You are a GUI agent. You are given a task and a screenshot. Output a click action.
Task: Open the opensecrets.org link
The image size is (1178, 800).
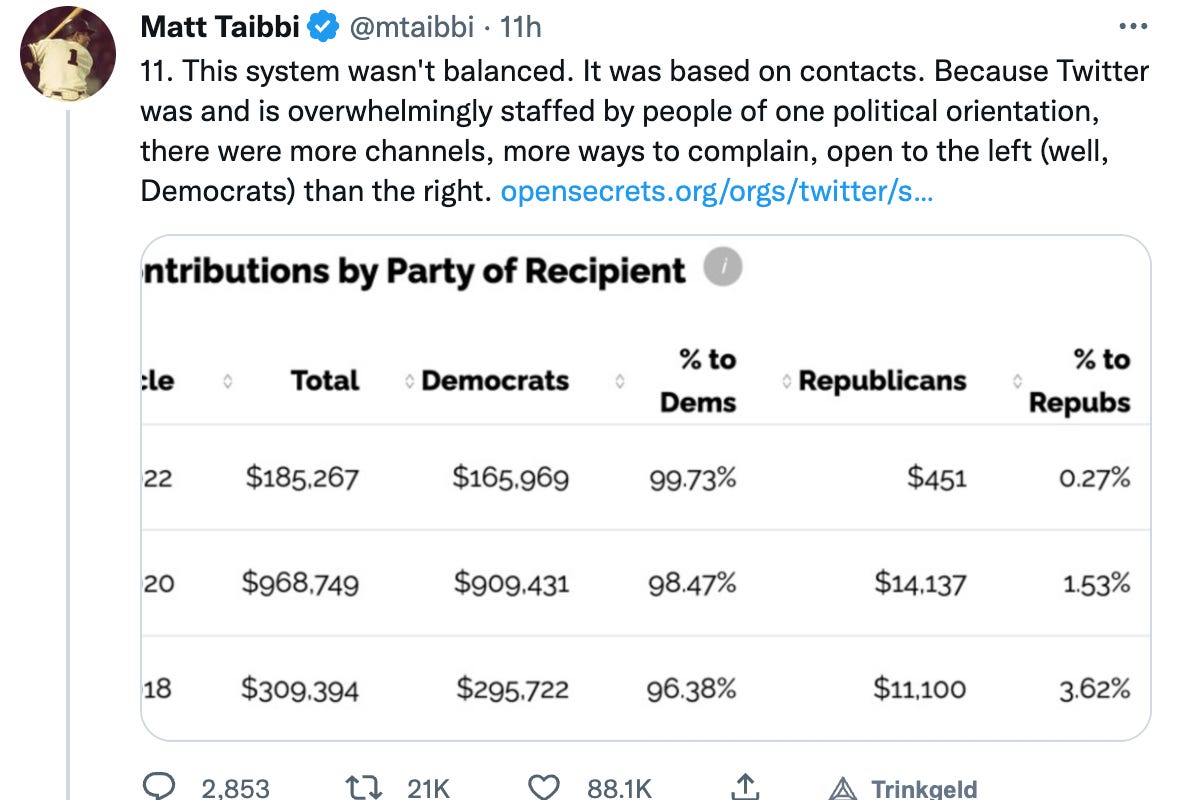coord(717,191)
